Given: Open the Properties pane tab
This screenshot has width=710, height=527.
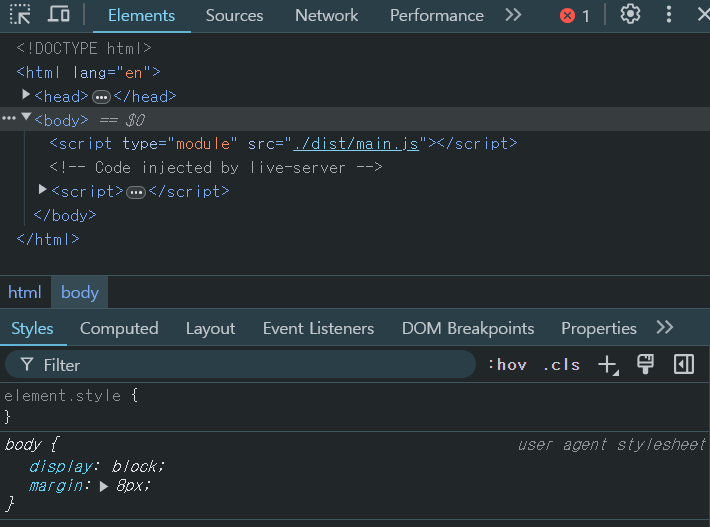Looking at the screenshot, I should click(x=599, y=329).
